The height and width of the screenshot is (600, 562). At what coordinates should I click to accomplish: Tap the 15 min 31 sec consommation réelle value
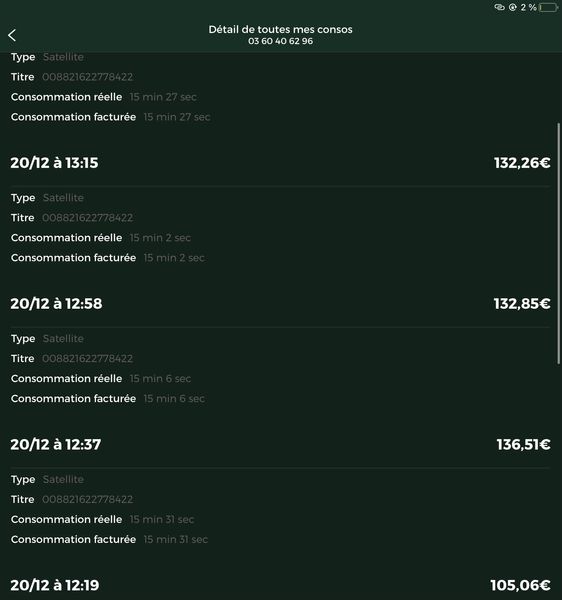click(x=162, y=519)
